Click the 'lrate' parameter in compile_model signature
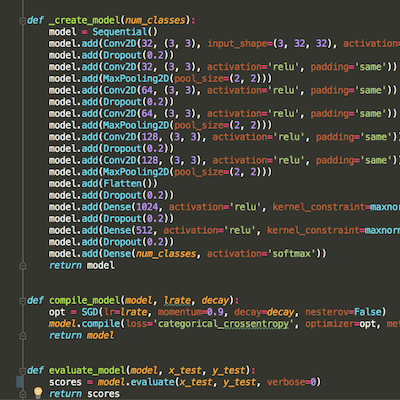 (x=177, y=300)
